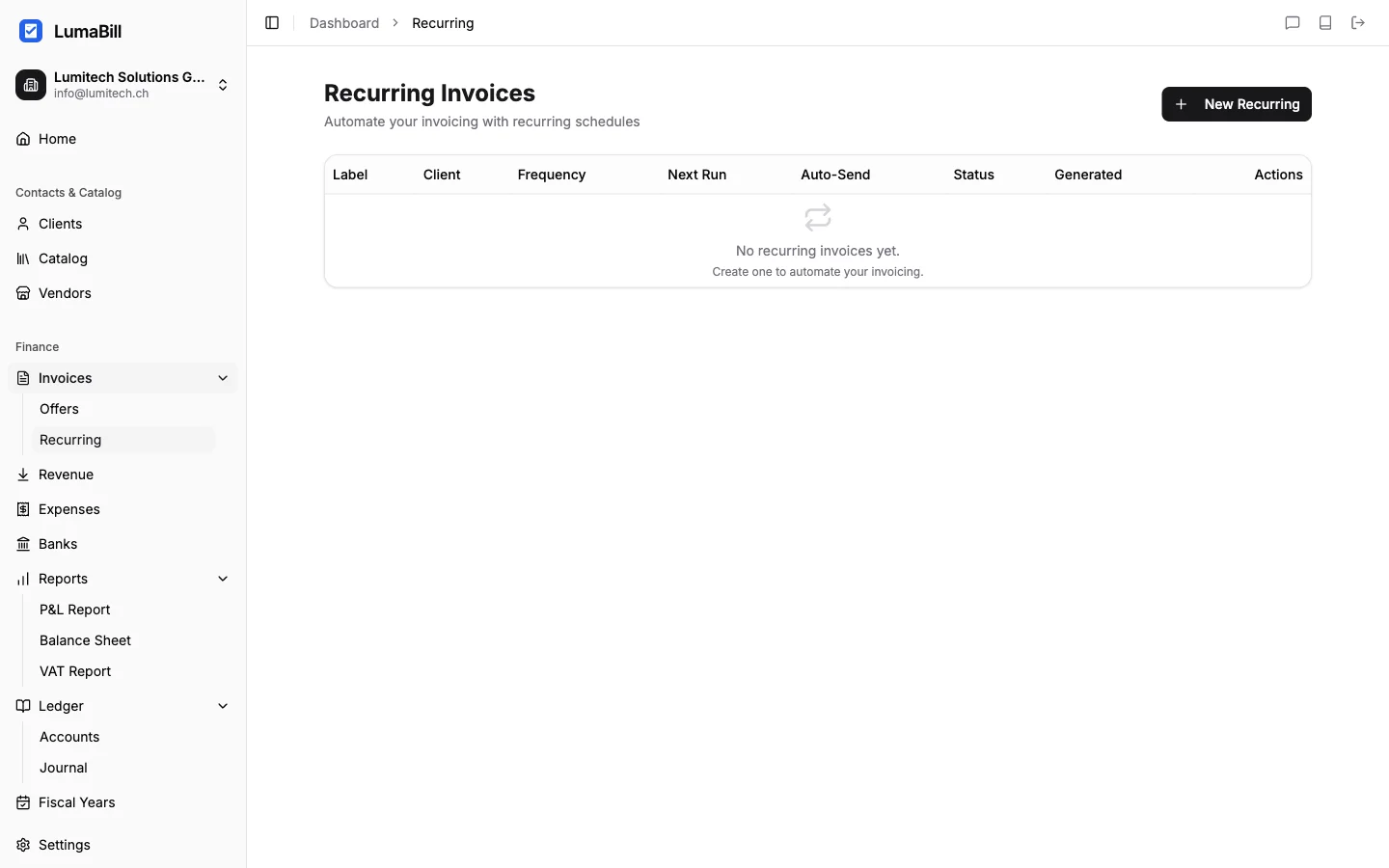
Task: Click the New Recurring button
Action: pyautogui.click(x=1237, y=104)
